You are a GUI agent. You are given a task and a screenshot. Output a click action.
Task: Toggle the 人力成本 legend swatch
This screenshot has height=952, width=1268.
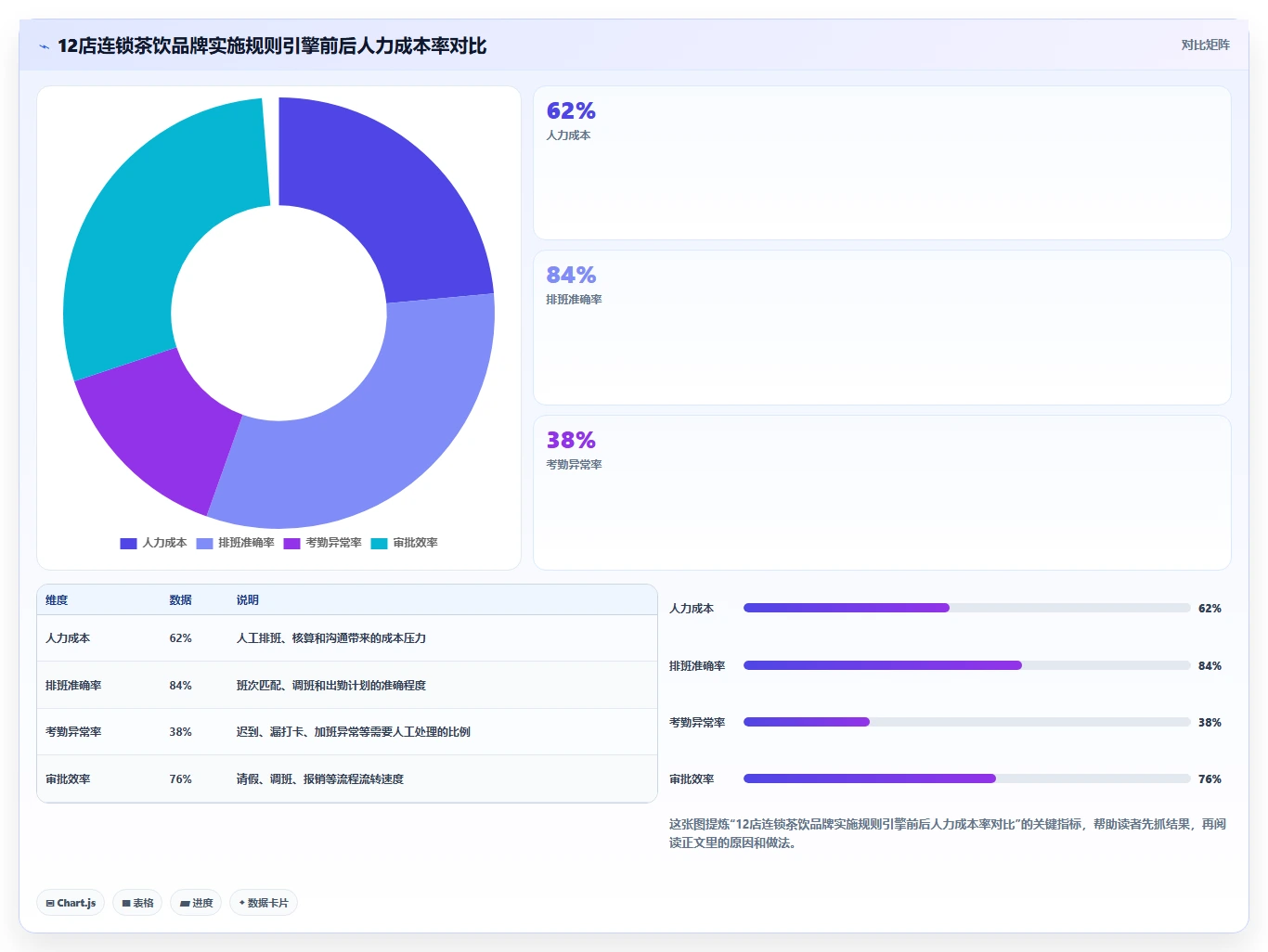(128, 544)
